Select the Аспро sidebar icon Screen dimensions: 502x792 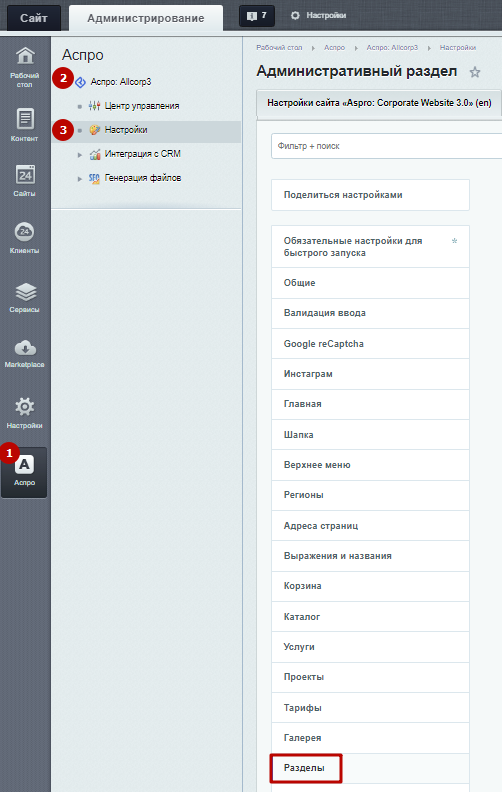24,472
